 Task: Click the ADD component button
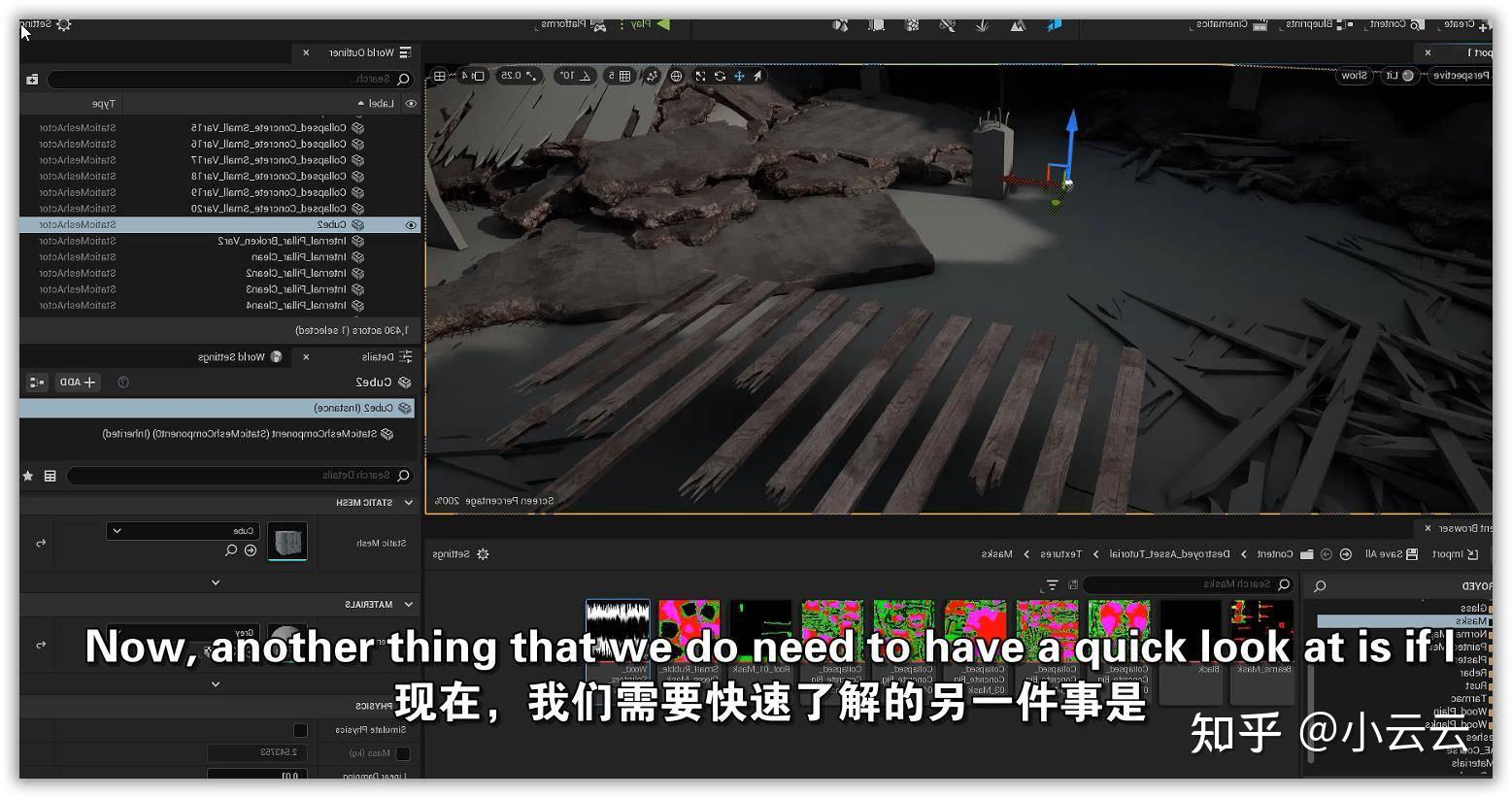(x=78, y=382)
